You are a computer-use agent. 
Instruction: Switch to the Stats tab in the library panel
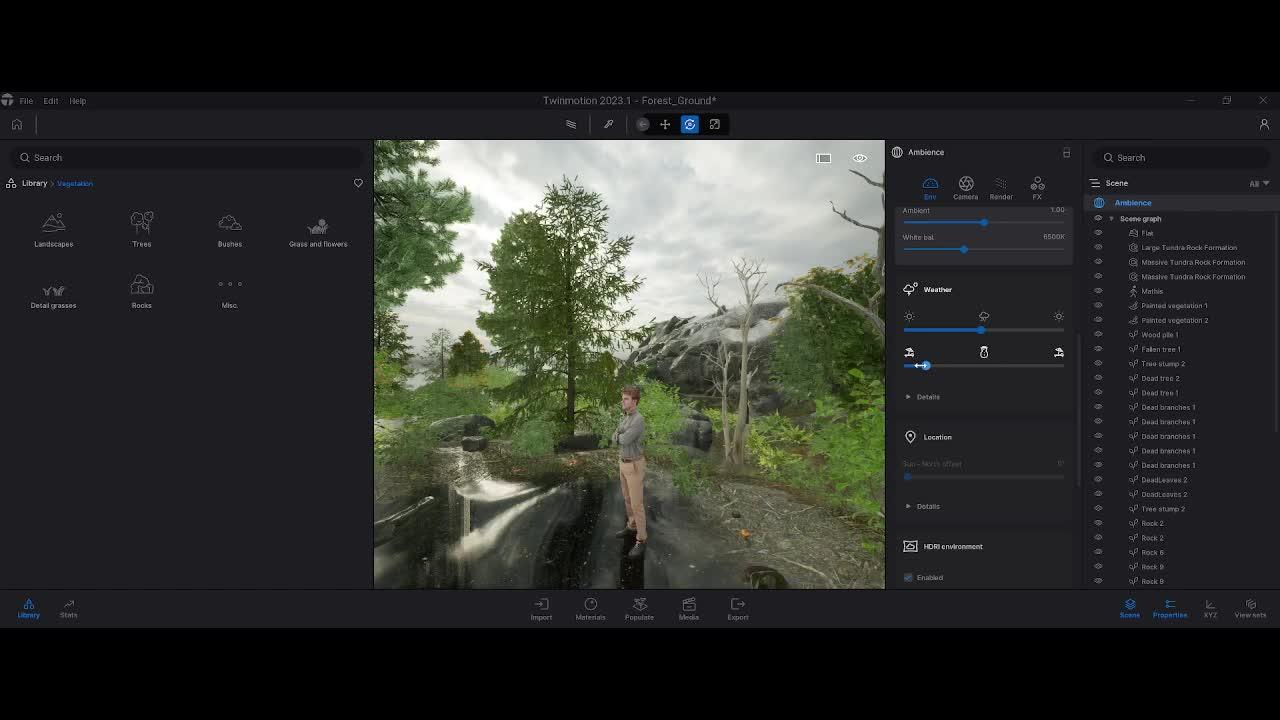click(68, 610)
